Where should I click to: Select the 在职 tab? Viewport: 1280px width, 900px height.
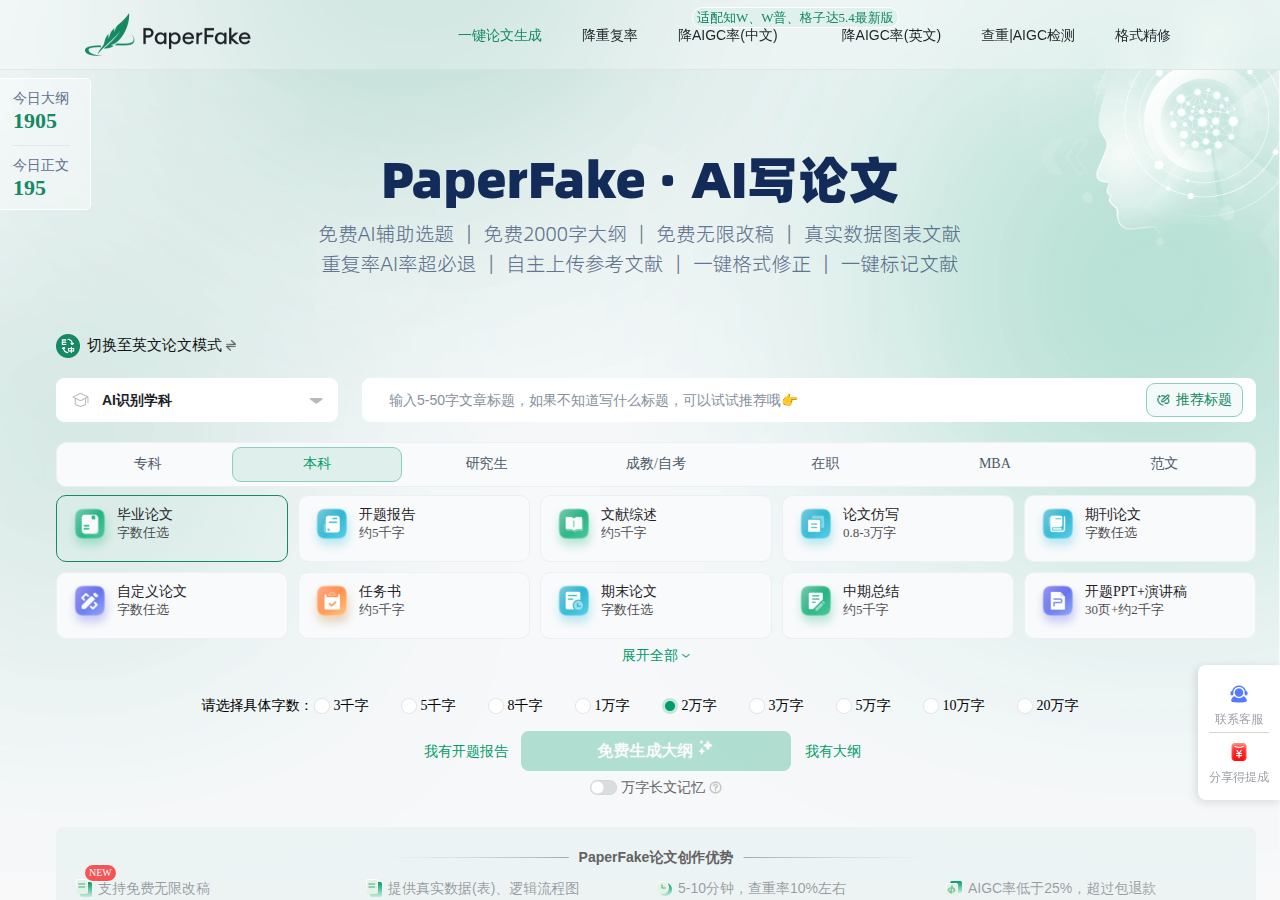[x=825, y=464]
